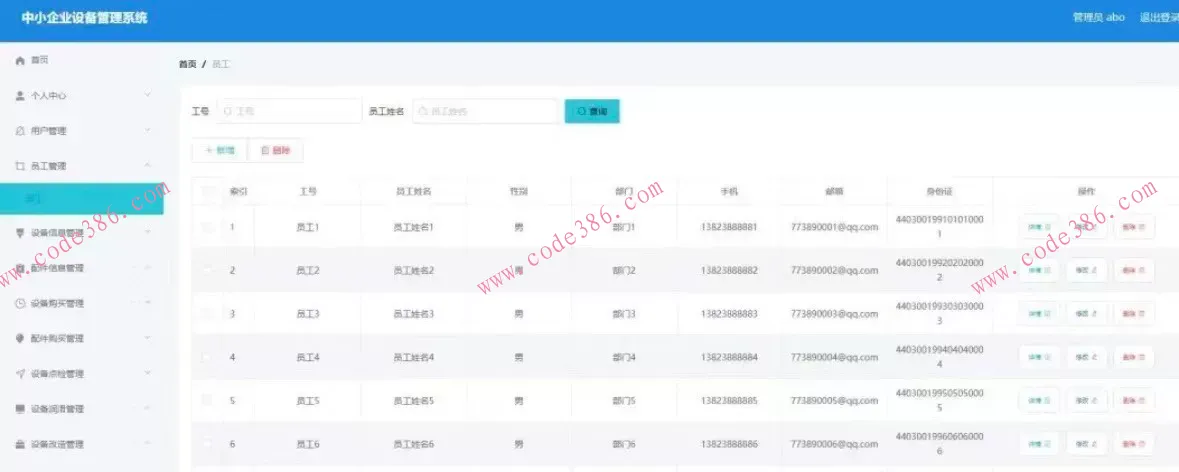
Task: Expand the 用户管理 chevron
Action: (x=148, y=130)
